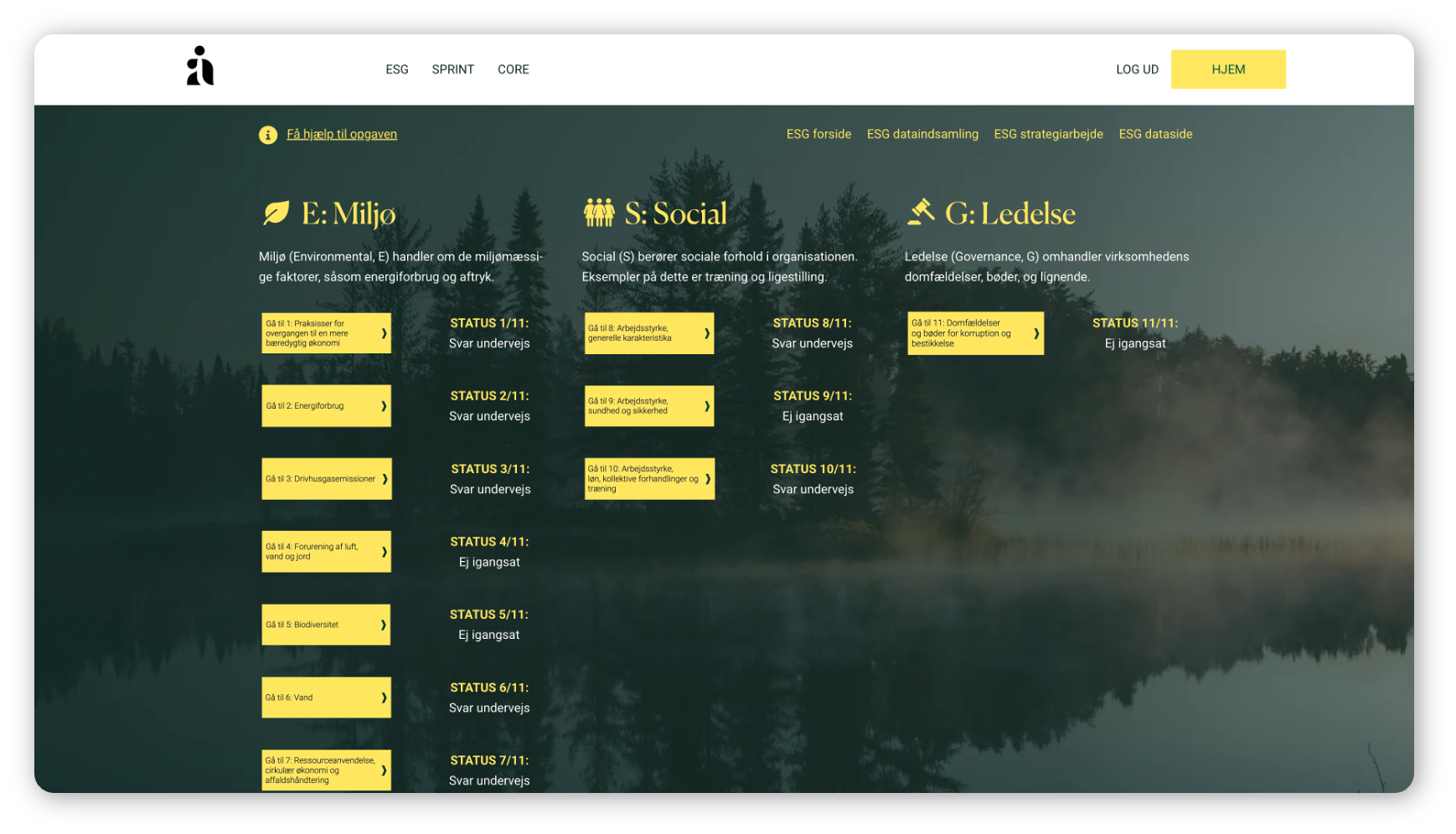Viewport: 1456px width, 834px height.
Task: Click the info icon beside help link
Action: pos(268,135)
